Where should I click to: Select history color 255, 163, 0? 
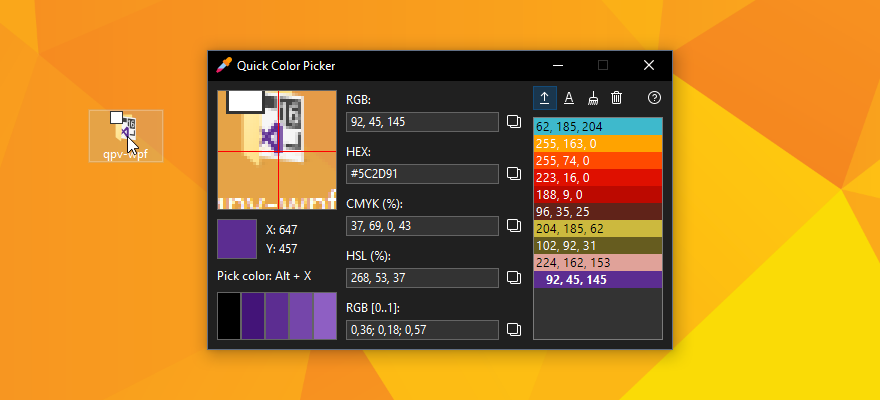click(597, 144)
